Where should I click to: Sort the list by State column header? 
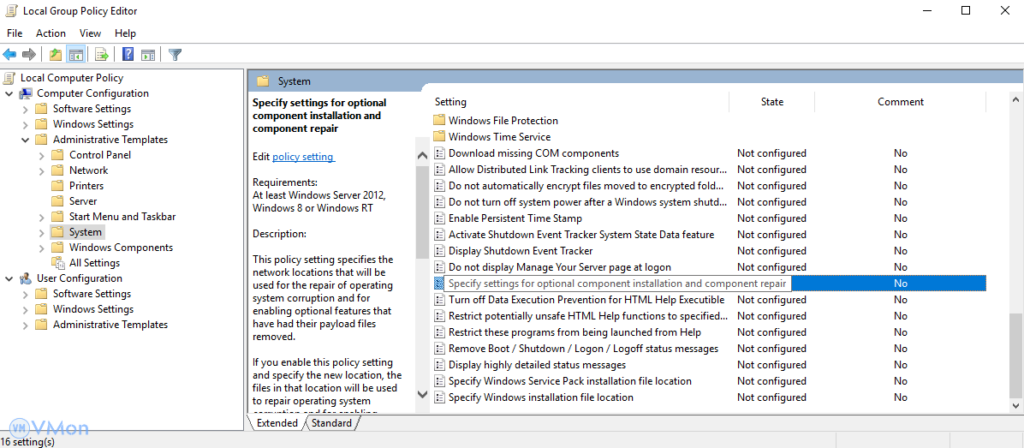[x=772, y=102]
